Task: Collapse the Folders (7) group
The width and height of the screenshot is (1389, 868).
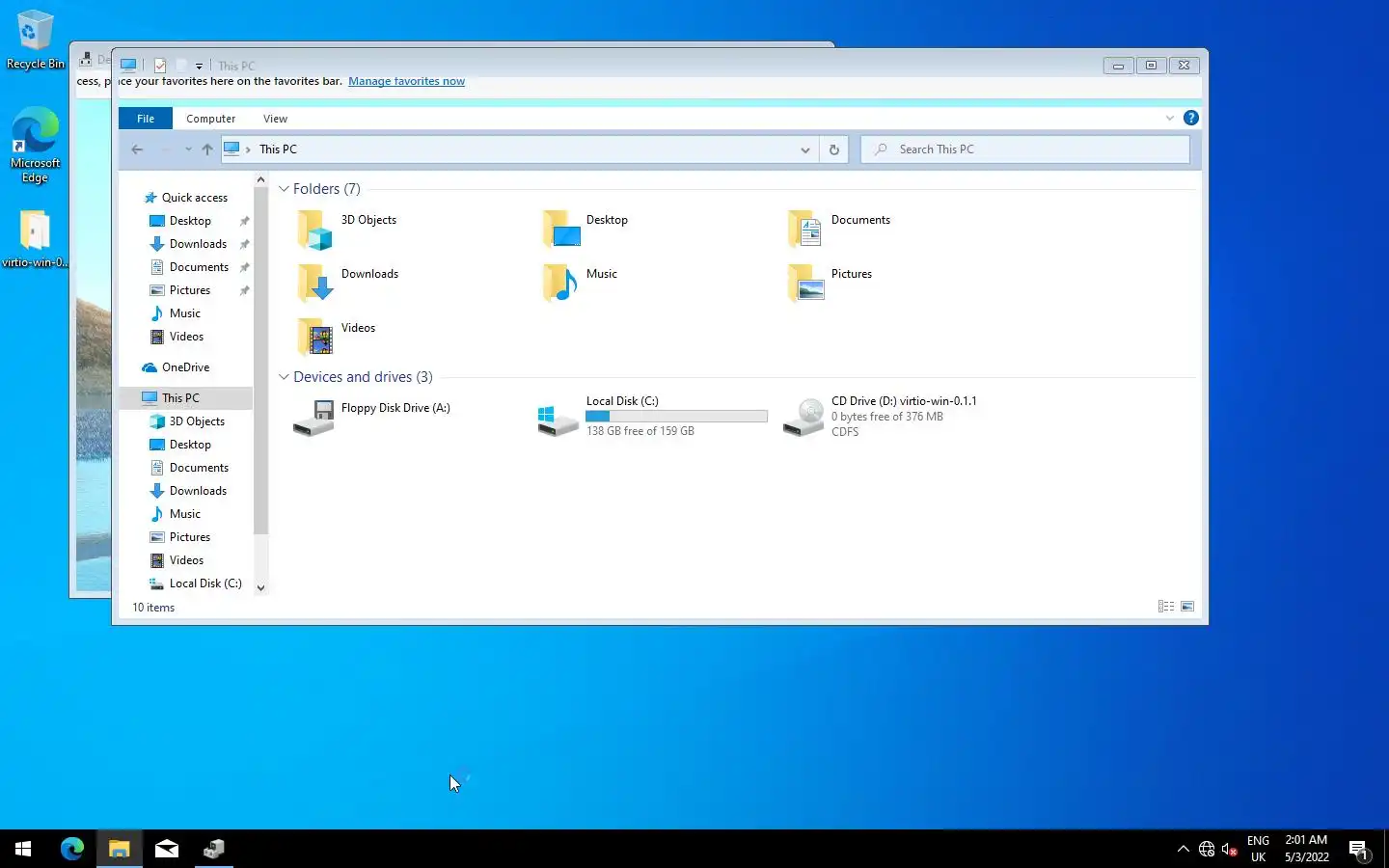Action: [x=284, y=189]
